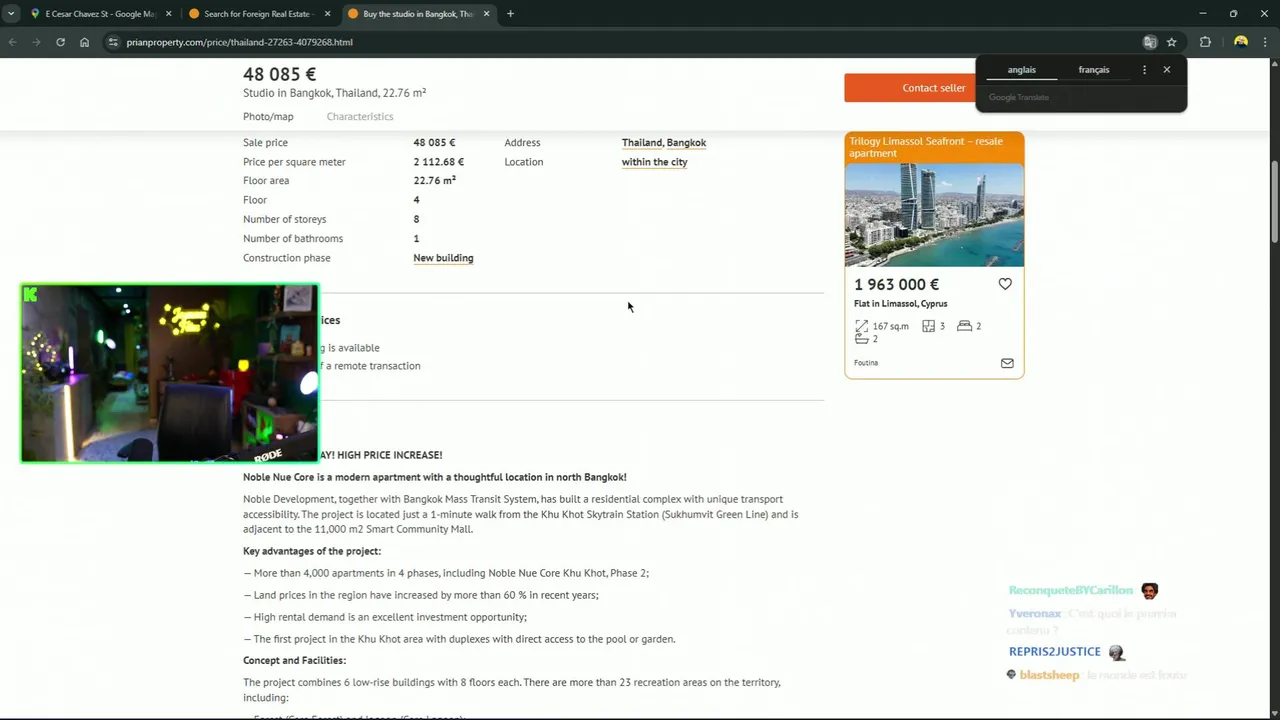Minimize the browser window
1280x720 pixels.
point(1202,14)
